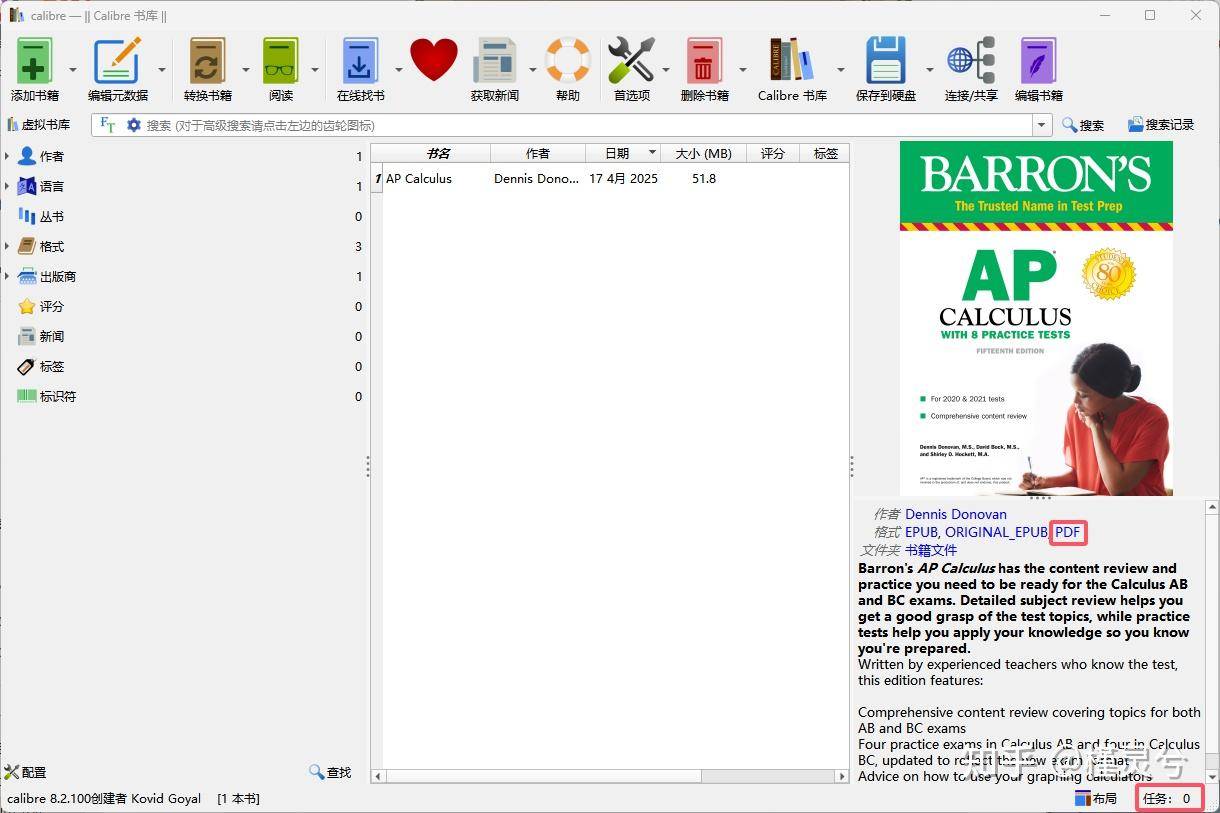Click the Connect/share (连接/共享) icon
The width and height of the screenshot is (1220, 813).
click(x=971, y=61)
